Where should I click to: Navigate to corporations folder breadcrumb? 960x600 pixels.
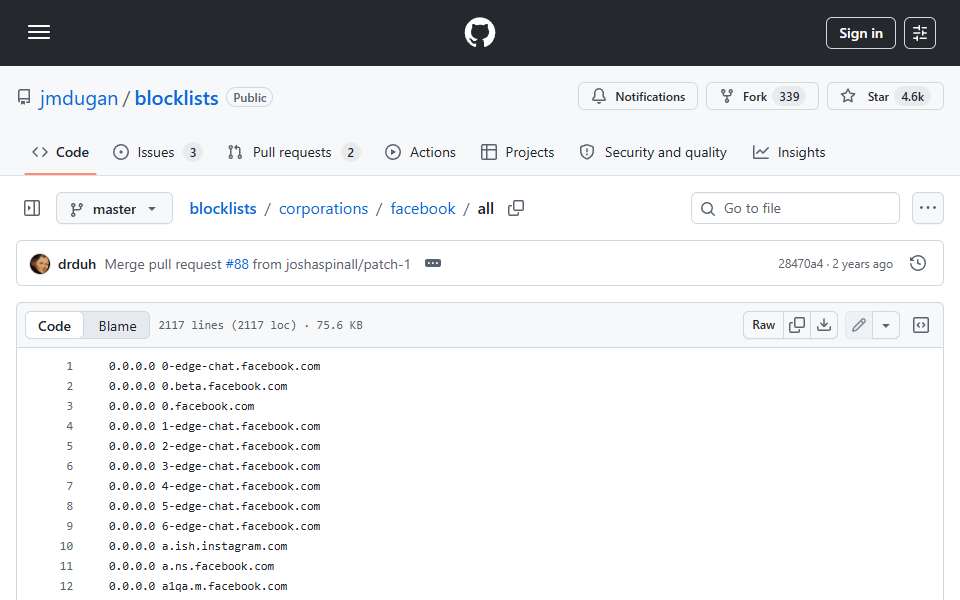[323, 209]
